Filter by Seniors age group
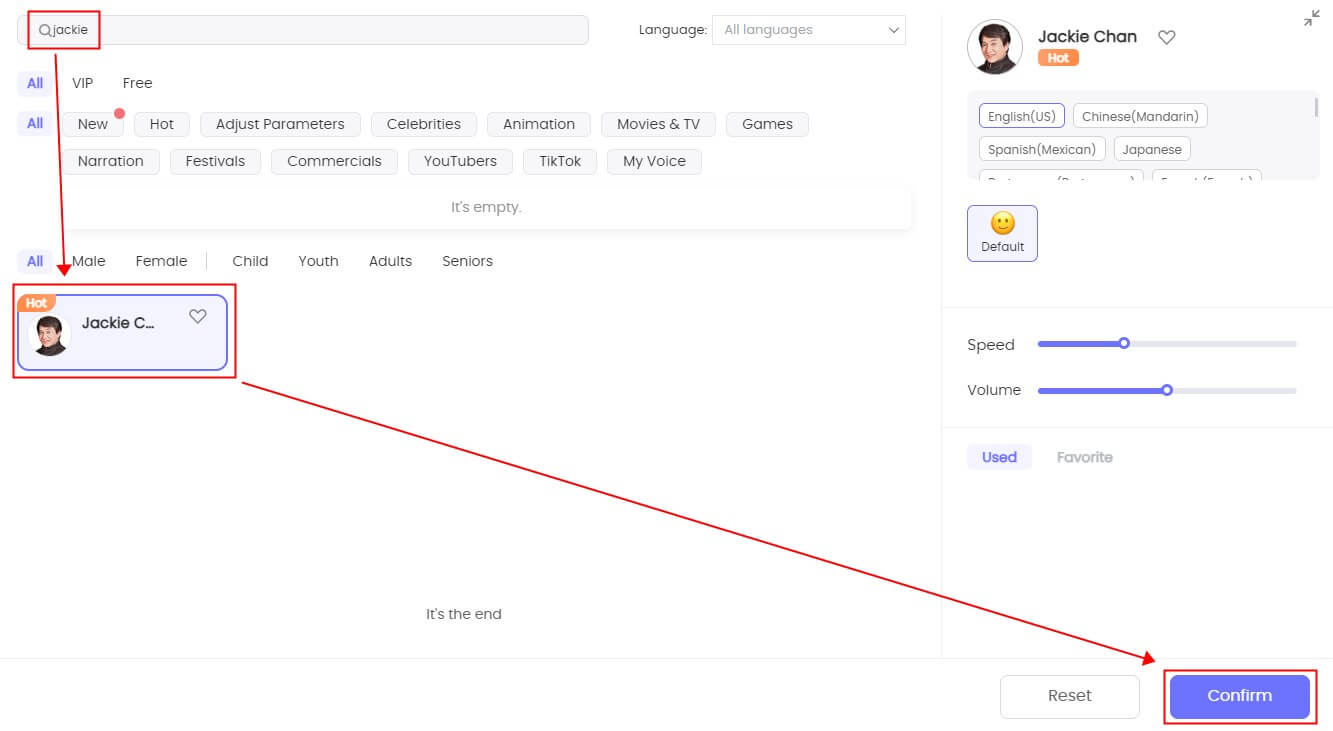The height and width of the screenshot is (731, 1333). click(x=467, y=261)
